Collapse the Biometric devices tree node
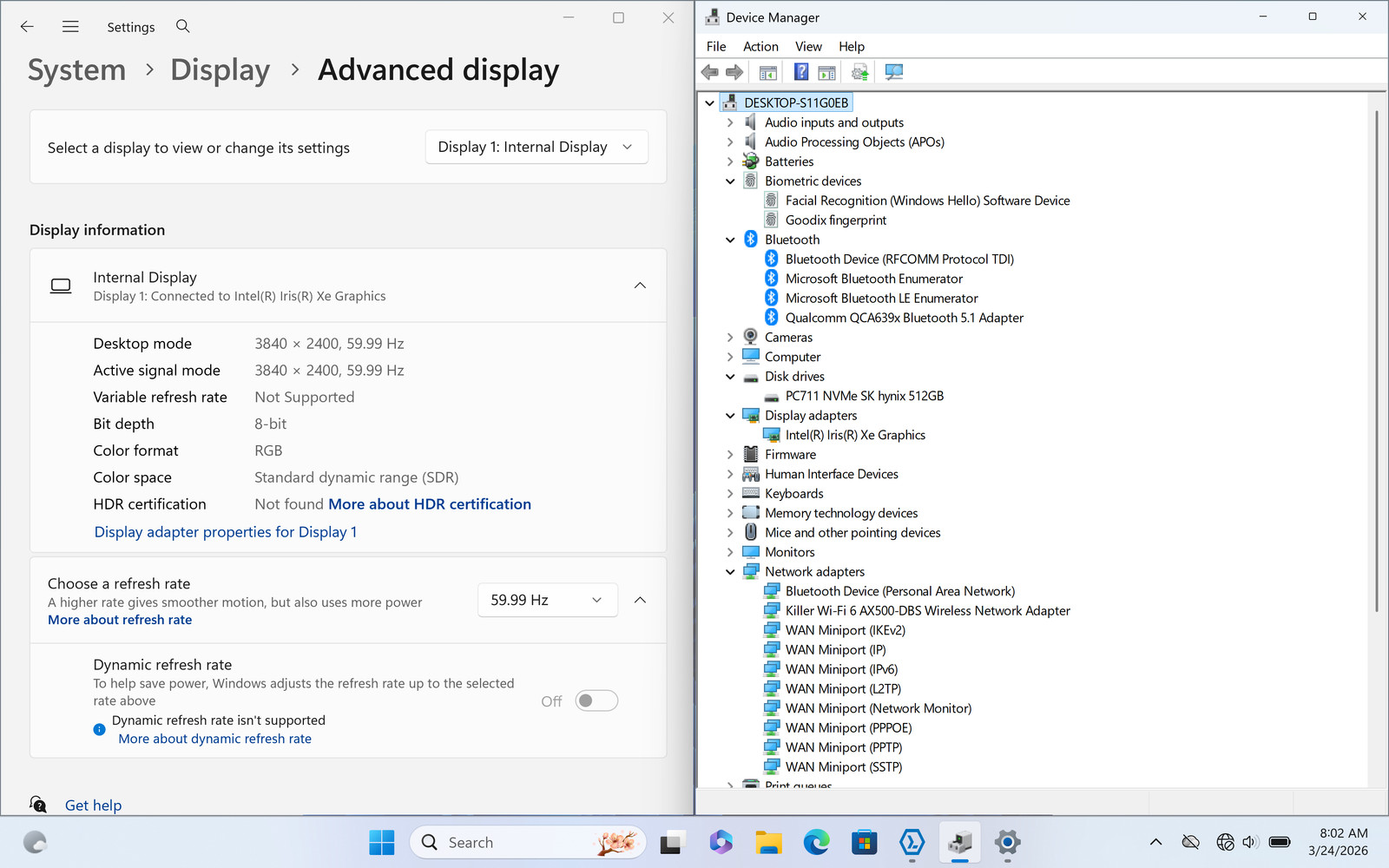Viewport: 1389px width, 868px height. click(730, 181)
